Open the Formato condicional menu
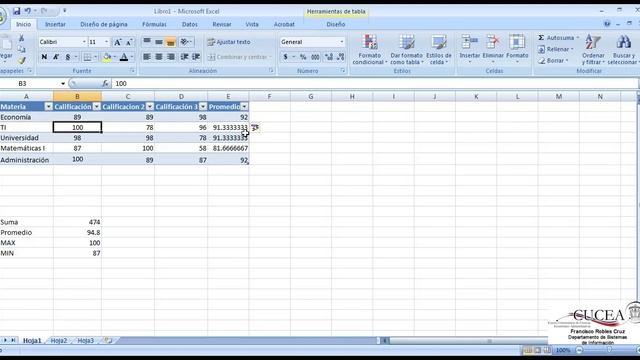The image size is (640, 360). point(369,49)
